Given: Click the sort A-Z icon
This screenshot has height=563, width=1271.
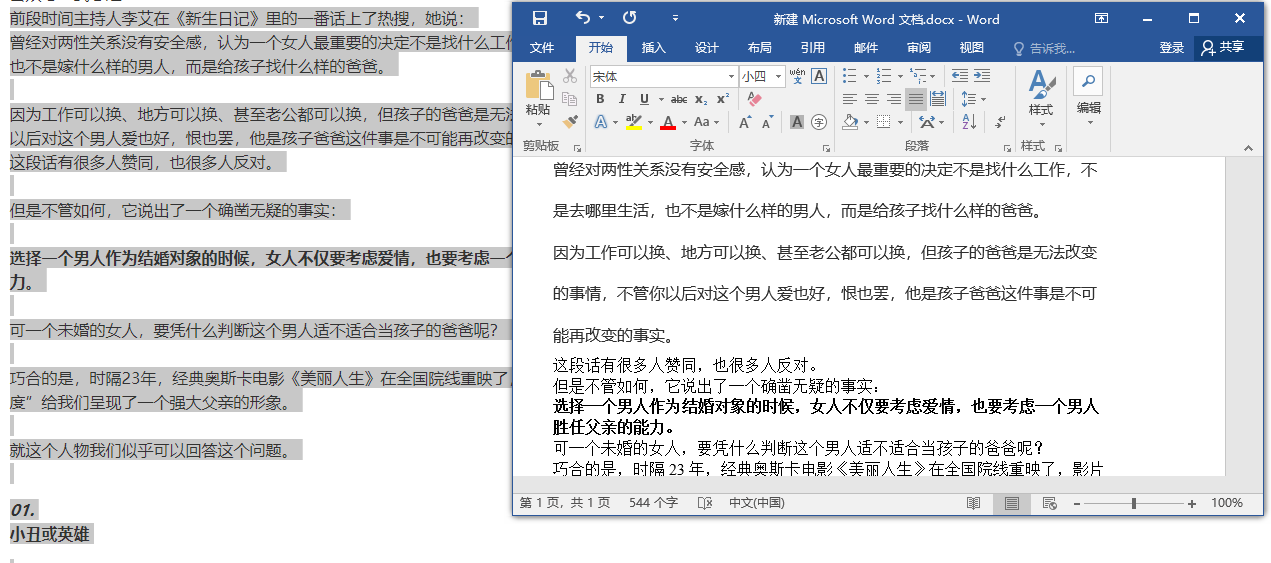Looking at the screenshot, I should pyautogui.click(x=970, y=122).
